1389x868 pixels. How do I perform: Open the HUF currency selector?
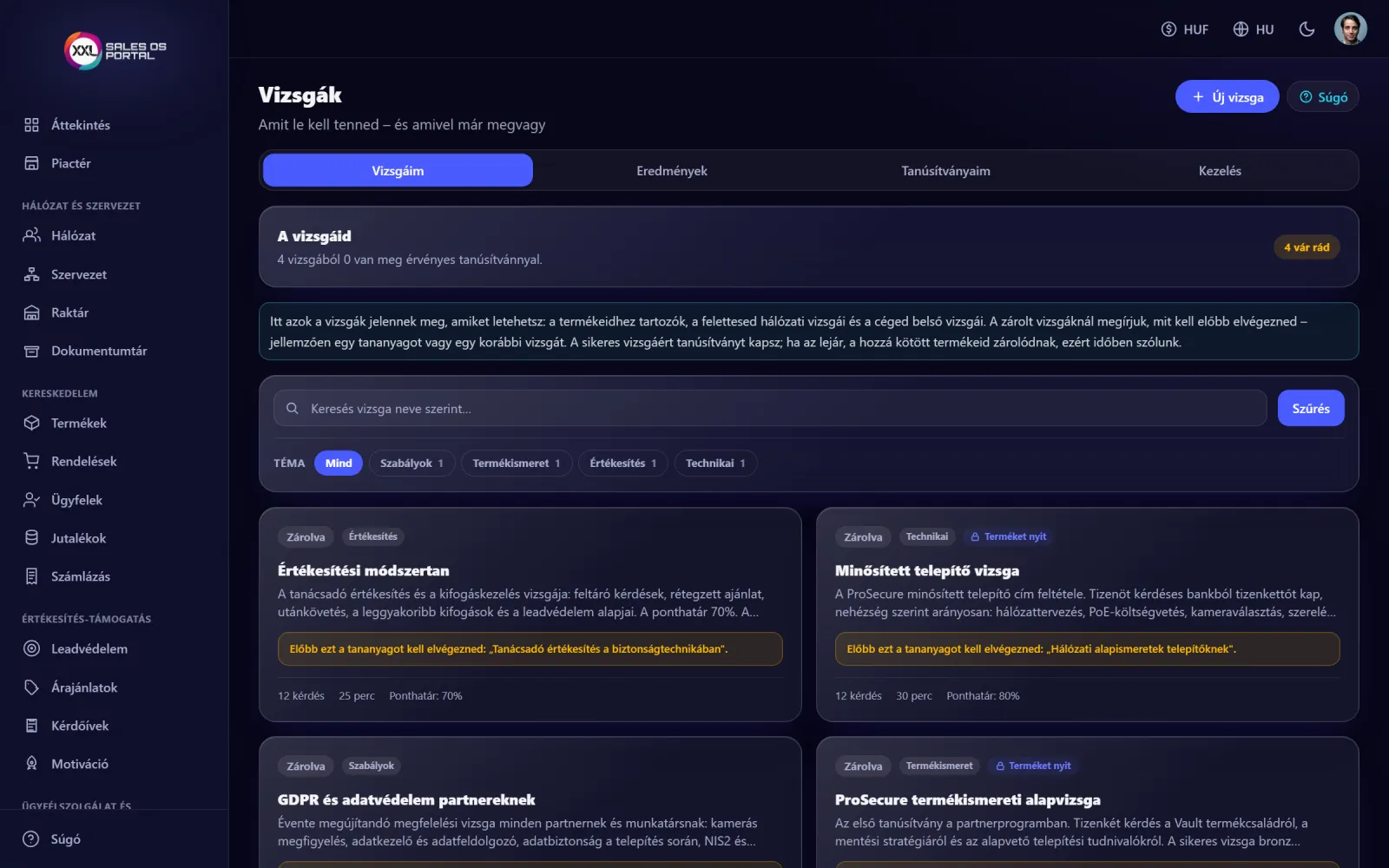(x=1185, y=30)
